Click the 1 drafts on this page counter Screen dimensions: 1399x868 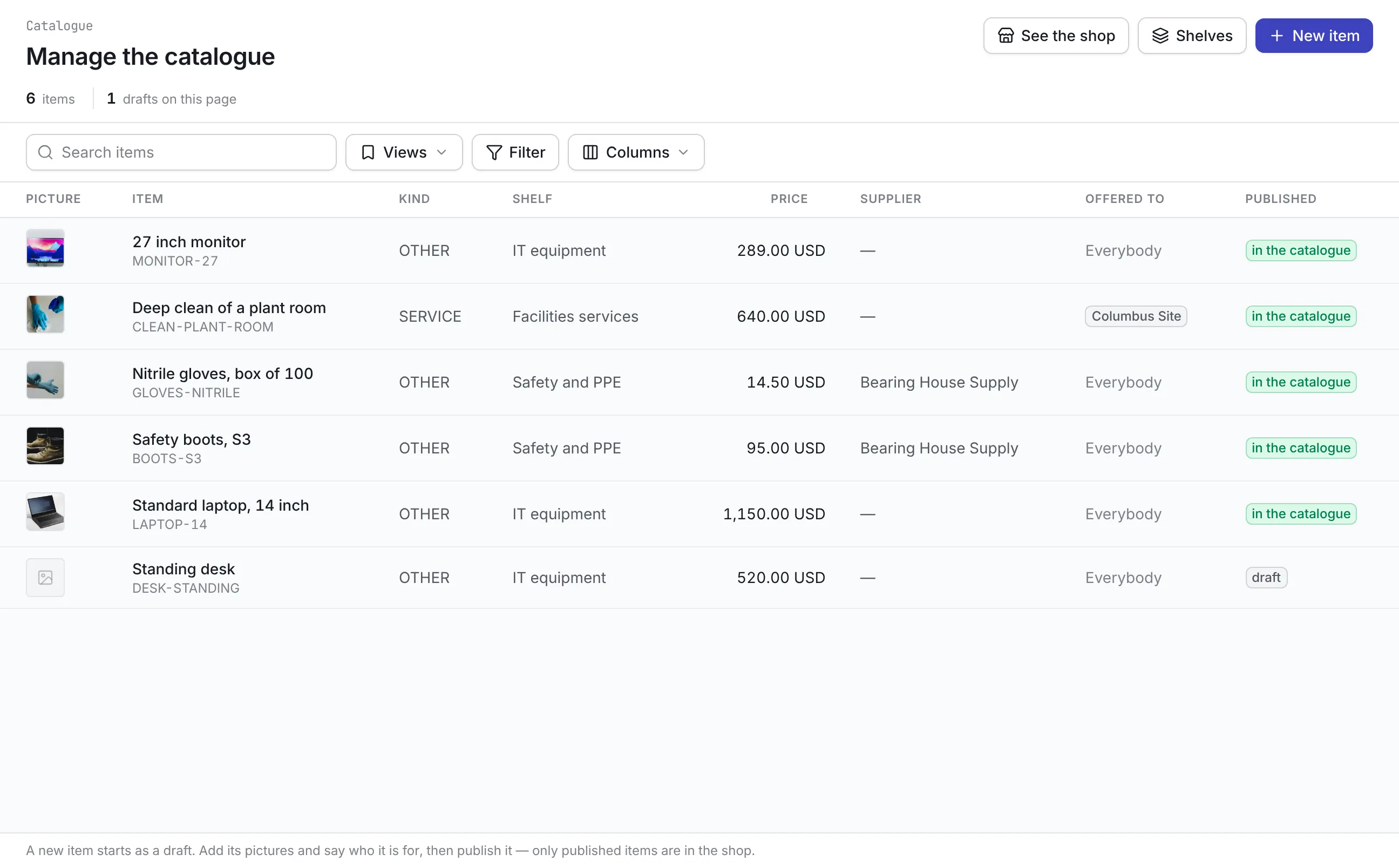tap(172, 99)
